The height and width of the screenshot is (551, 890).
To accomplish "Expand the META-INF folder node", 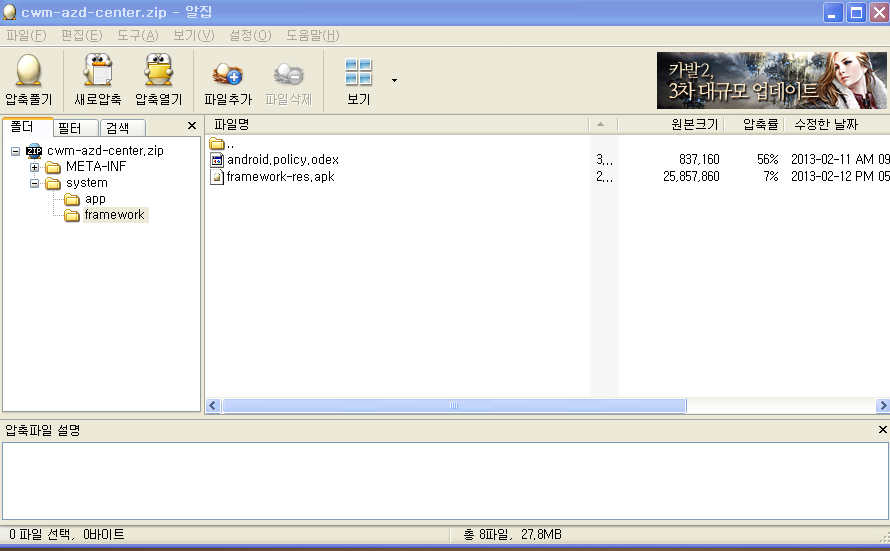I will pos(34,167).
